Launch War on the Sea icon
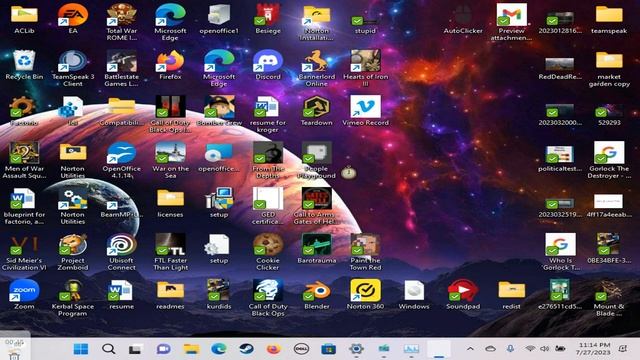The height and width of the screenshot is (360, 640). (170, 153)
